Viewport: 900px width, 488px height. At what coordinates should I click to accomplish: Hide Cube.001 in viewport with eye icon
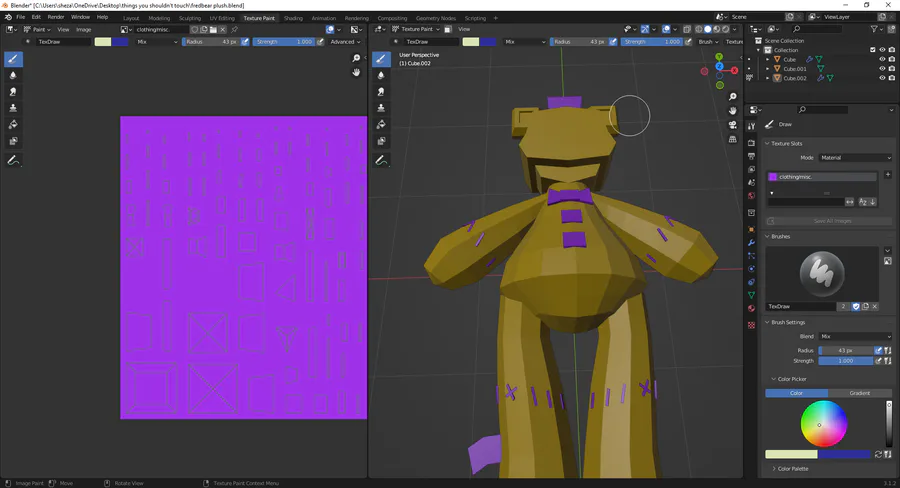point(882,69)
